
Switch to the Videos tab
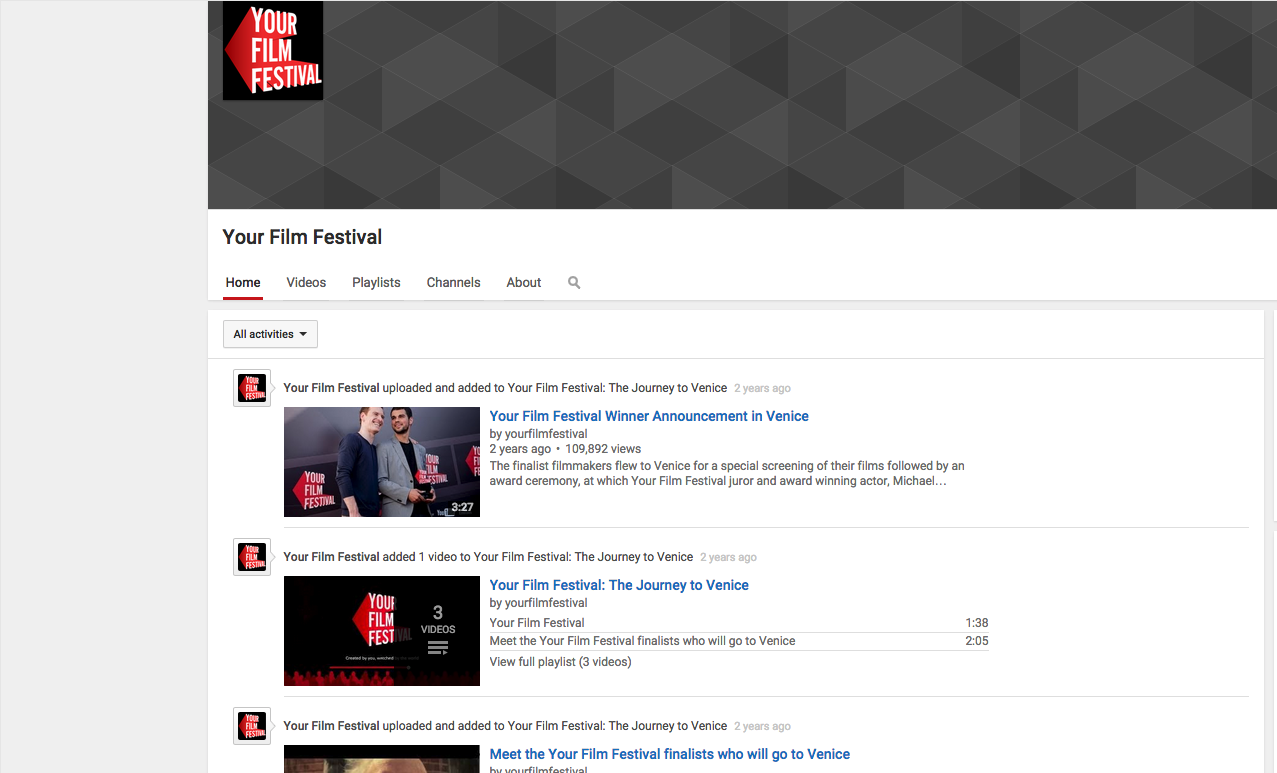pos(306,283)
